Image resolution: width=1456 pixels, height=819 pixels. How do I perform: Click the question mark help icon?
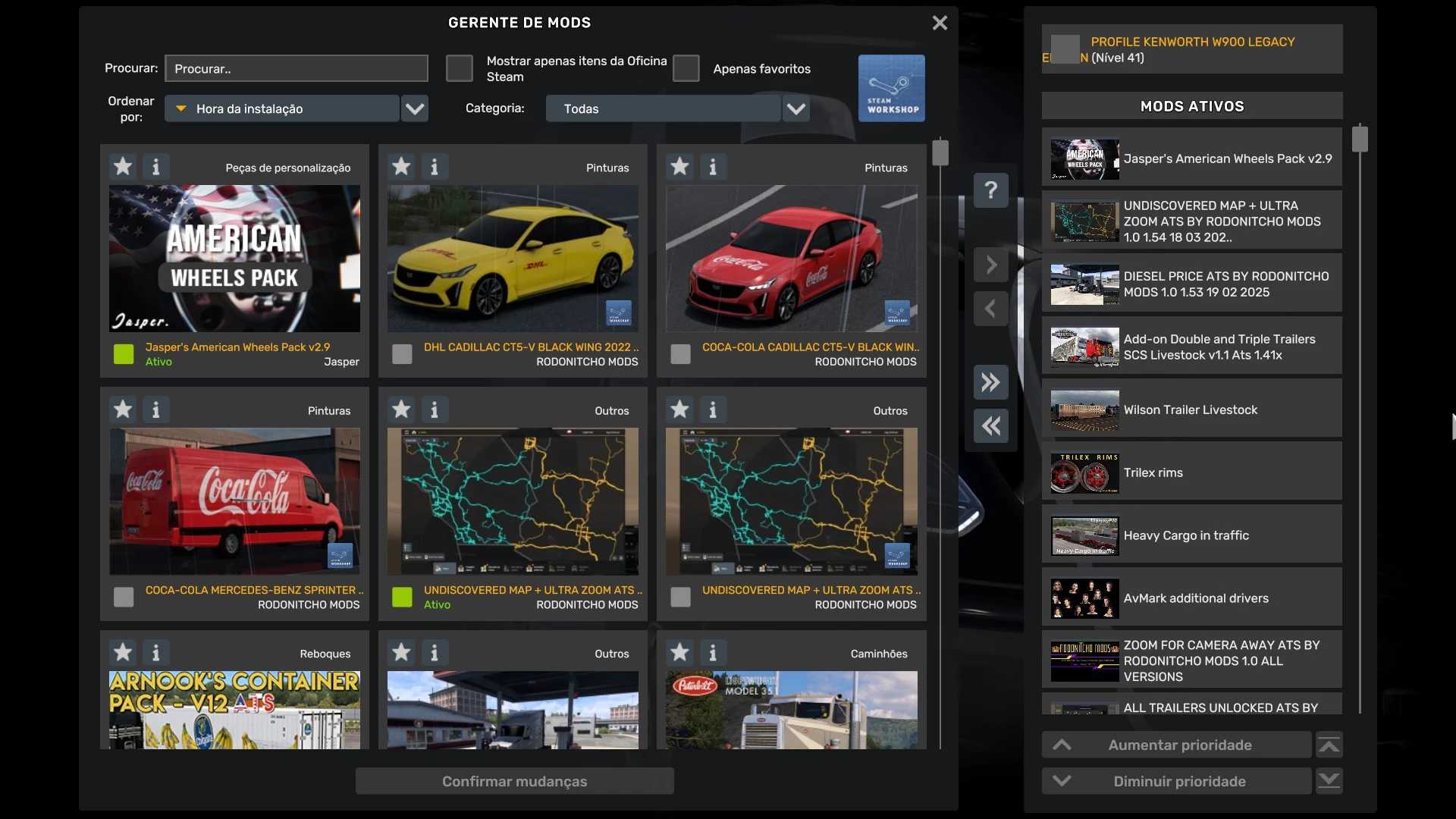click(990, 190)
